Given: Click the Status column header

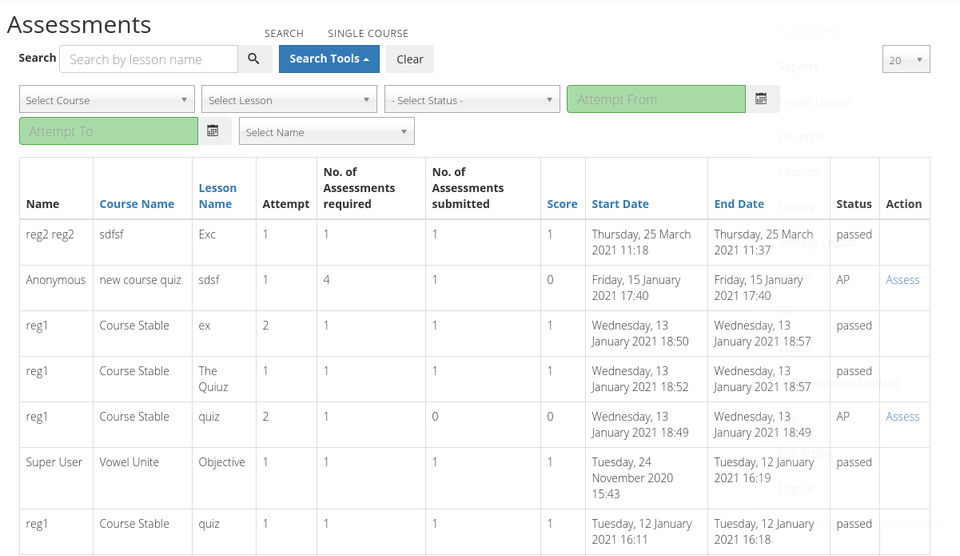Looking at the screenshot, I should (854, 204).
